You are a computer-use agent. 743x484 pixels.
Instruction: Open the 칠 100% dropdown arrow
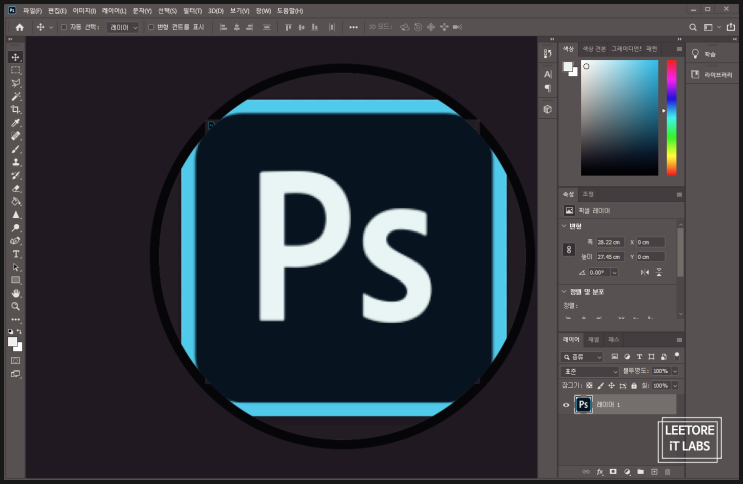pyautogui.click(x=675, y=386)
